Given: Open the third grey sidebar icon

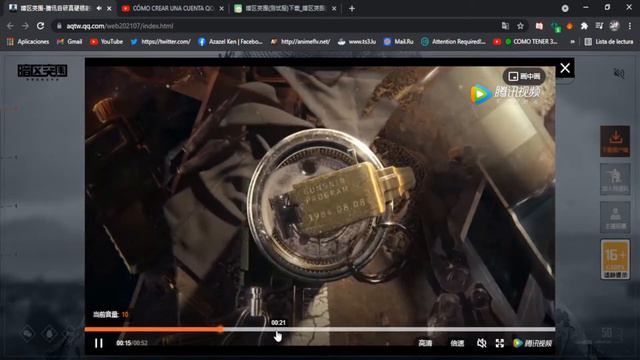Looking at the screenshot, I should click(615, 217).
